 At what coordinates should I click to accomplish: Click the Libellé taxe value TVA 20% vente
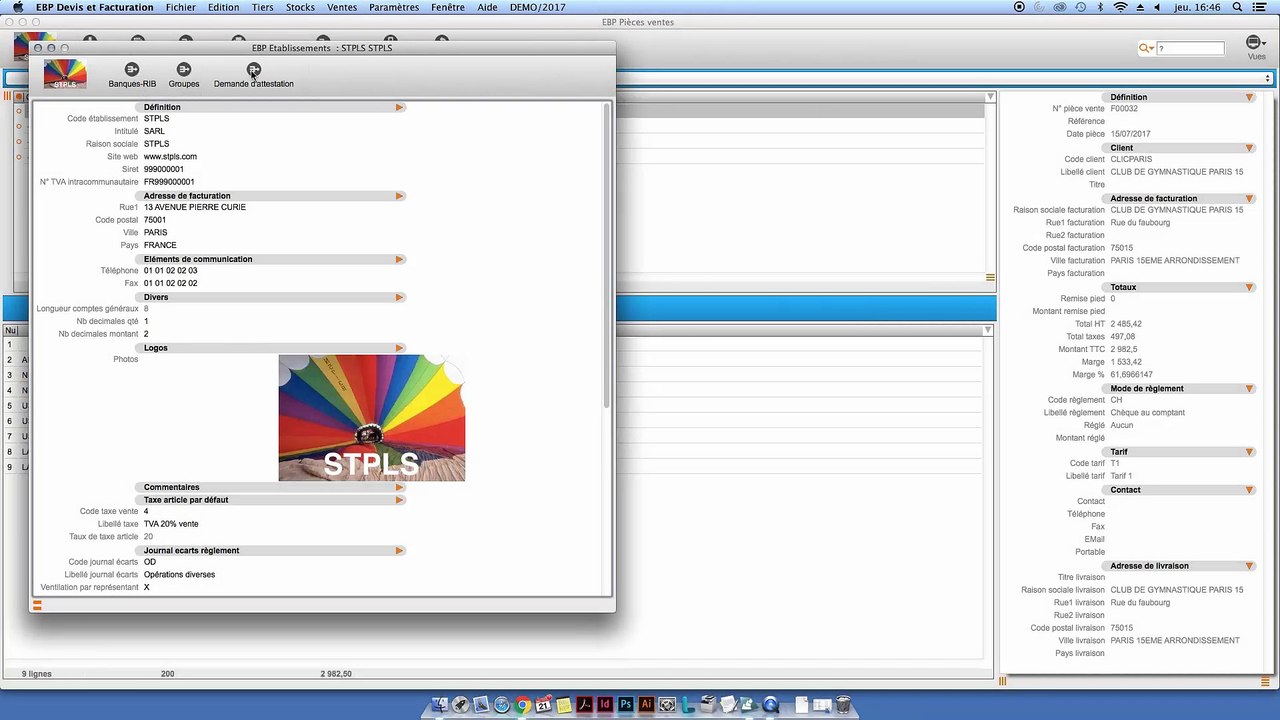(x=171, y=524)
